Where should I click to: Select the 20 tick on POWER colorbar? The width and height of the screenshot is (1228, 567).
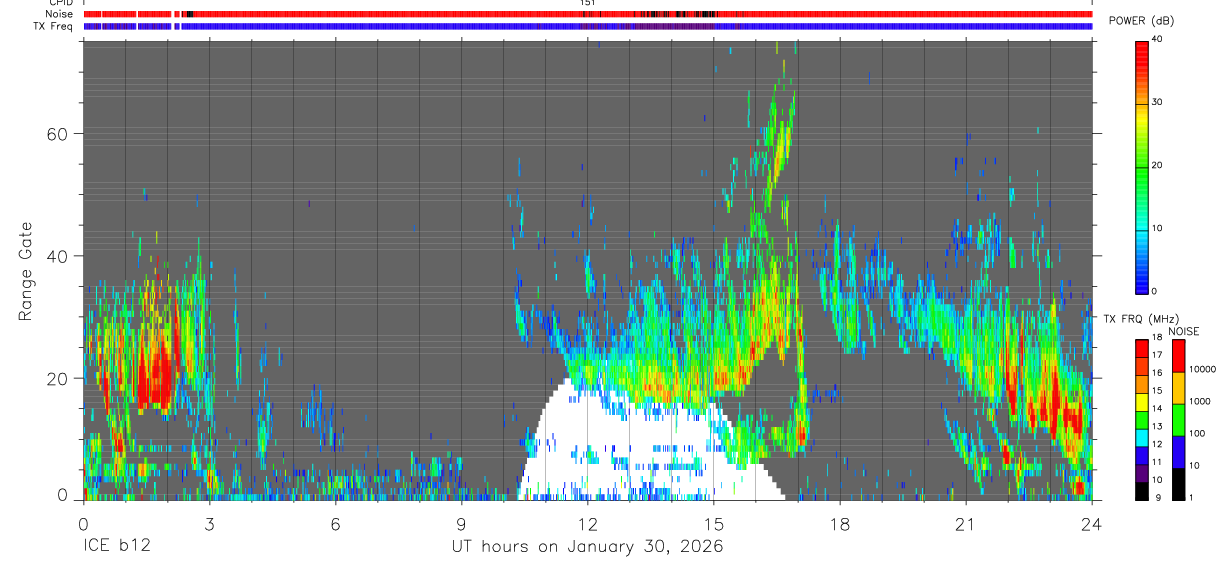[1159, 165]
